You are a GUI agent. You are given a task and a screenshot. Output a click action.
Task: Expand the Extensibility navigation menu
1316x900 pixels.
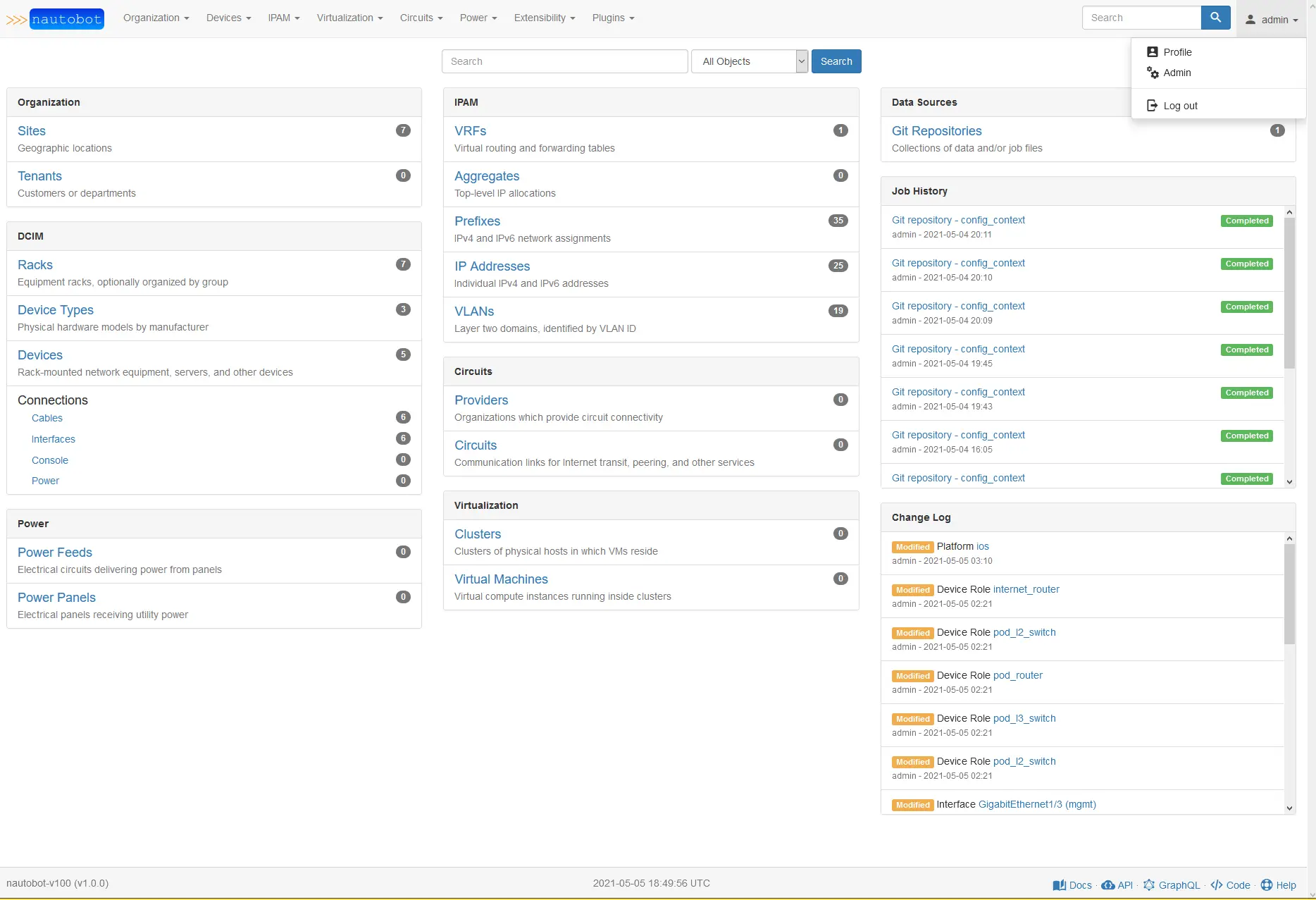pos(544,18)
